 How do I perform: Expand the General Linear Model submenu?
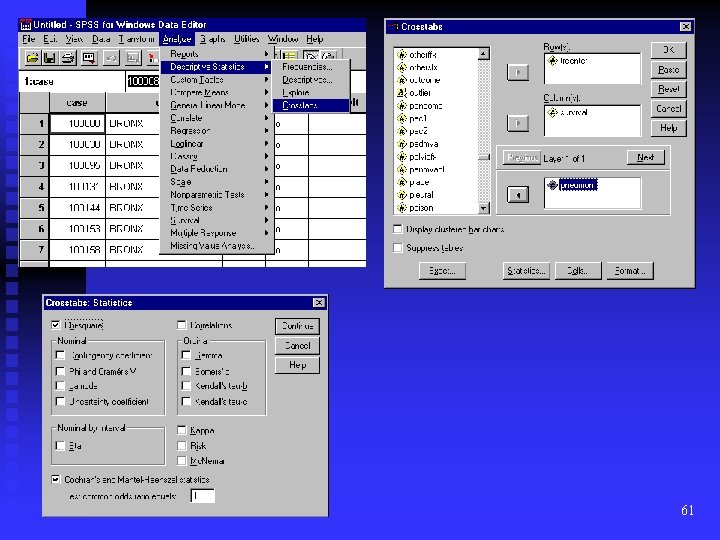click(x=217, y=105)
